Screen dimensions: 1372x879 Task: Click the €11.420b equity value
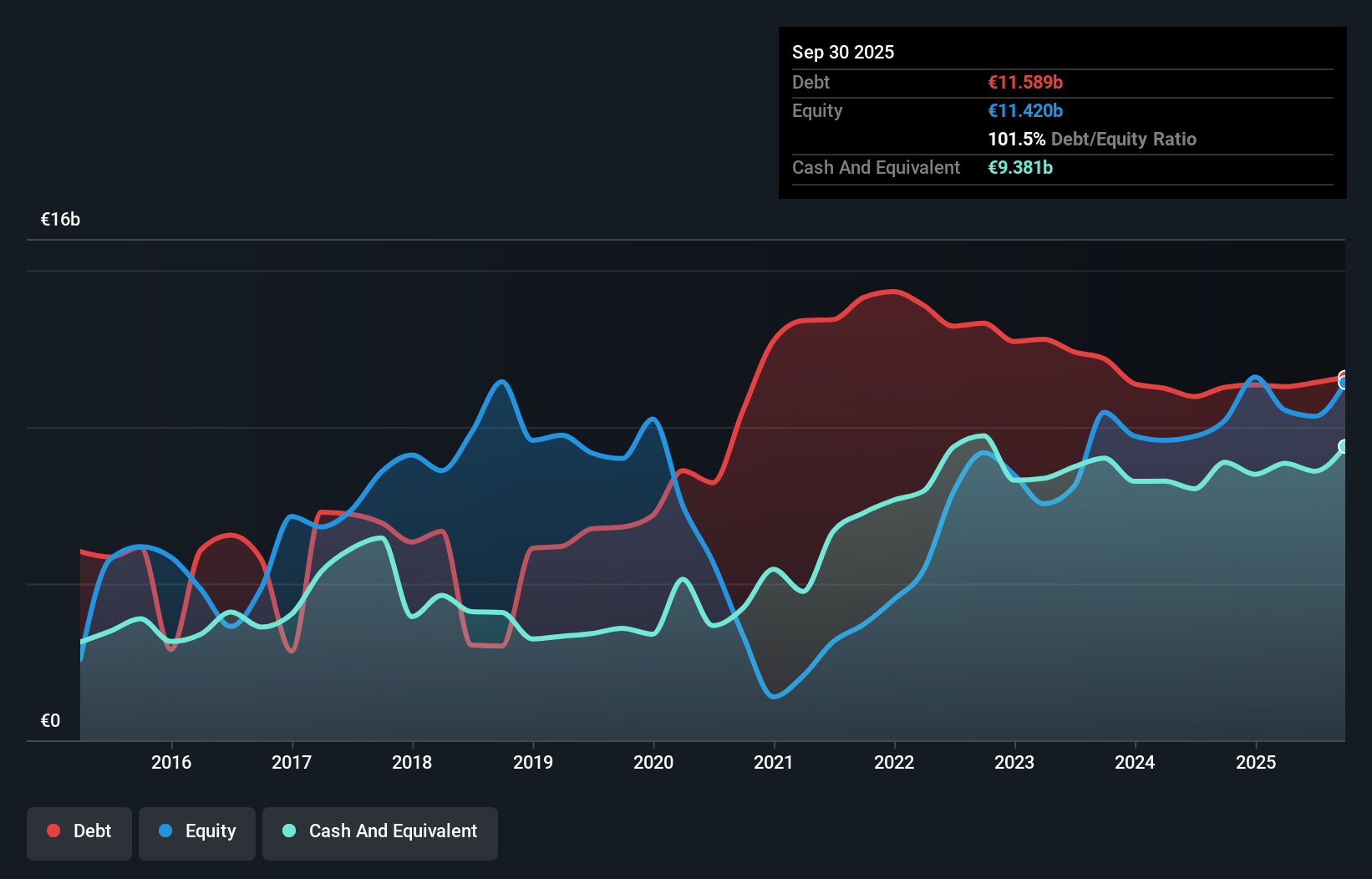(x=1025, y=110)
